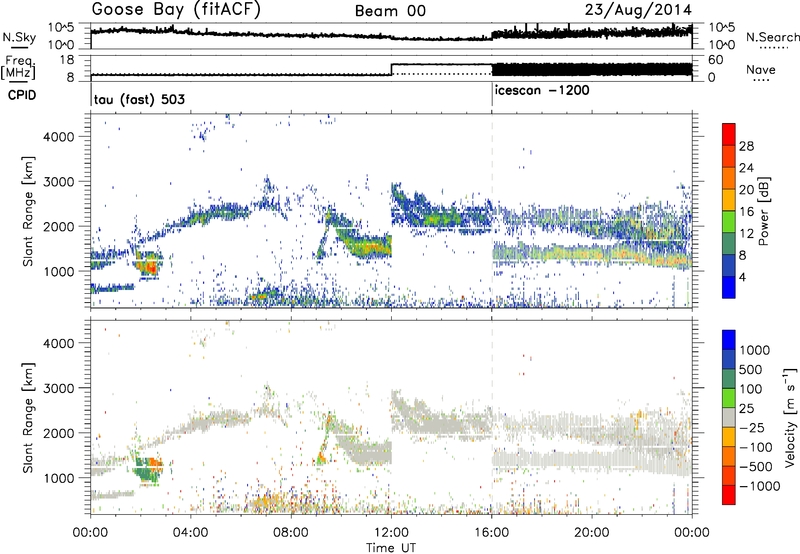Click the date '23/Aug/2014'

[x=638, y=10]
